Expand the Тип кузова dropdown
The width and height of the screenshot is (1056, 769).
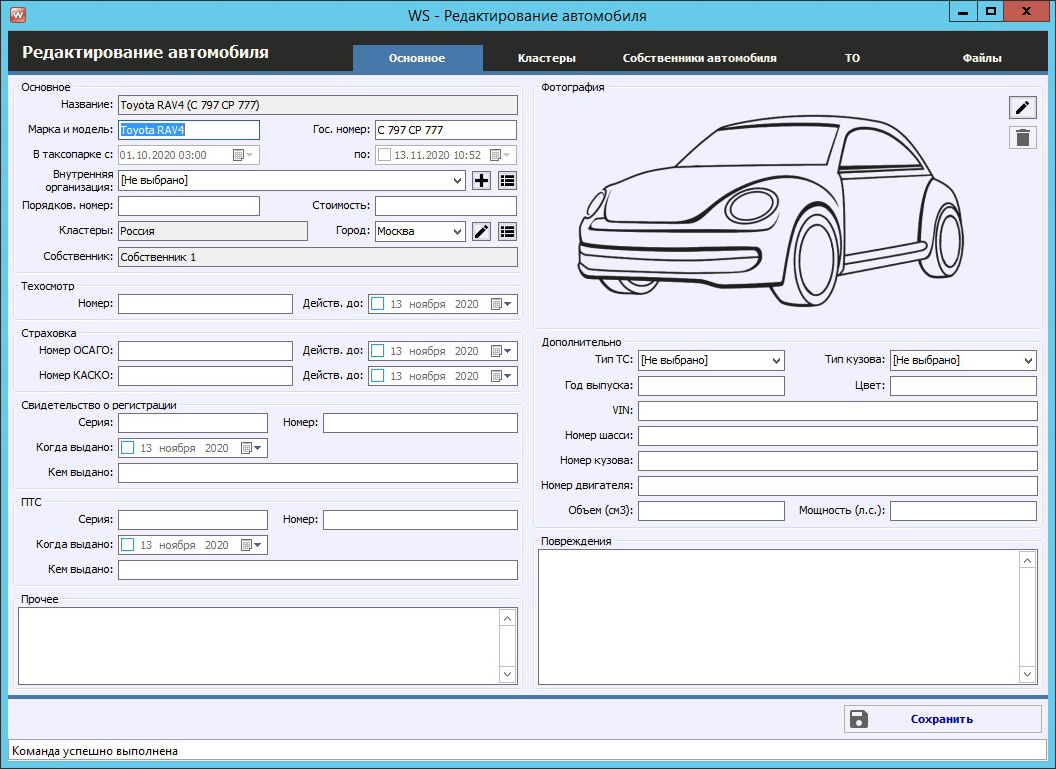(1028, 360)
